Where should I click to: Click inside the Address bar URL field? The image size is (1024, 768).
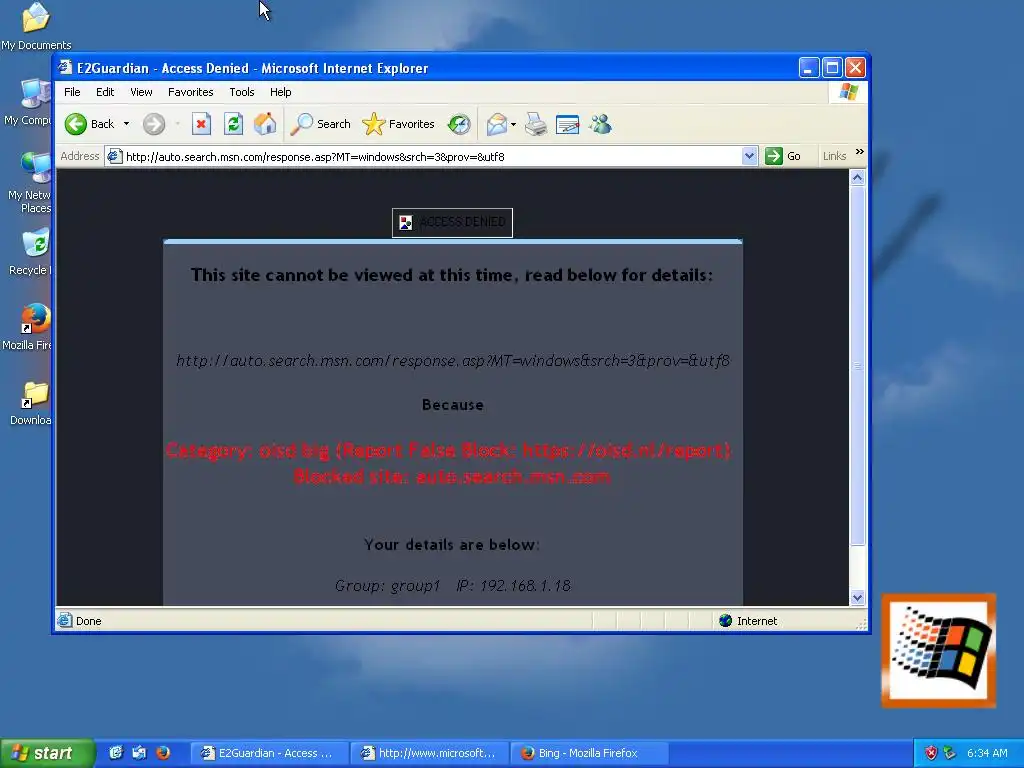[x=431, y=157]
